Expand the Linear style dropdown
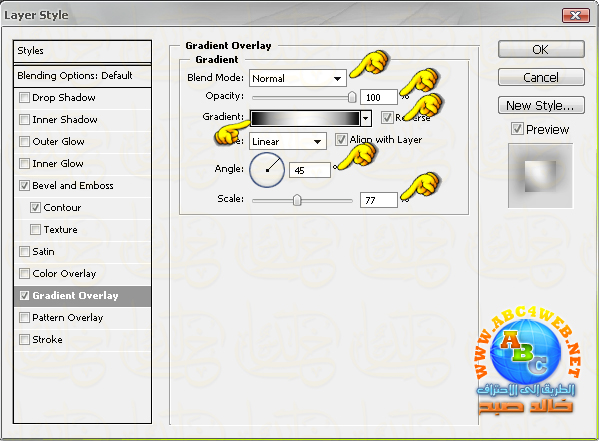The width and height of the screenshot is (599, 441). point(288,141)
